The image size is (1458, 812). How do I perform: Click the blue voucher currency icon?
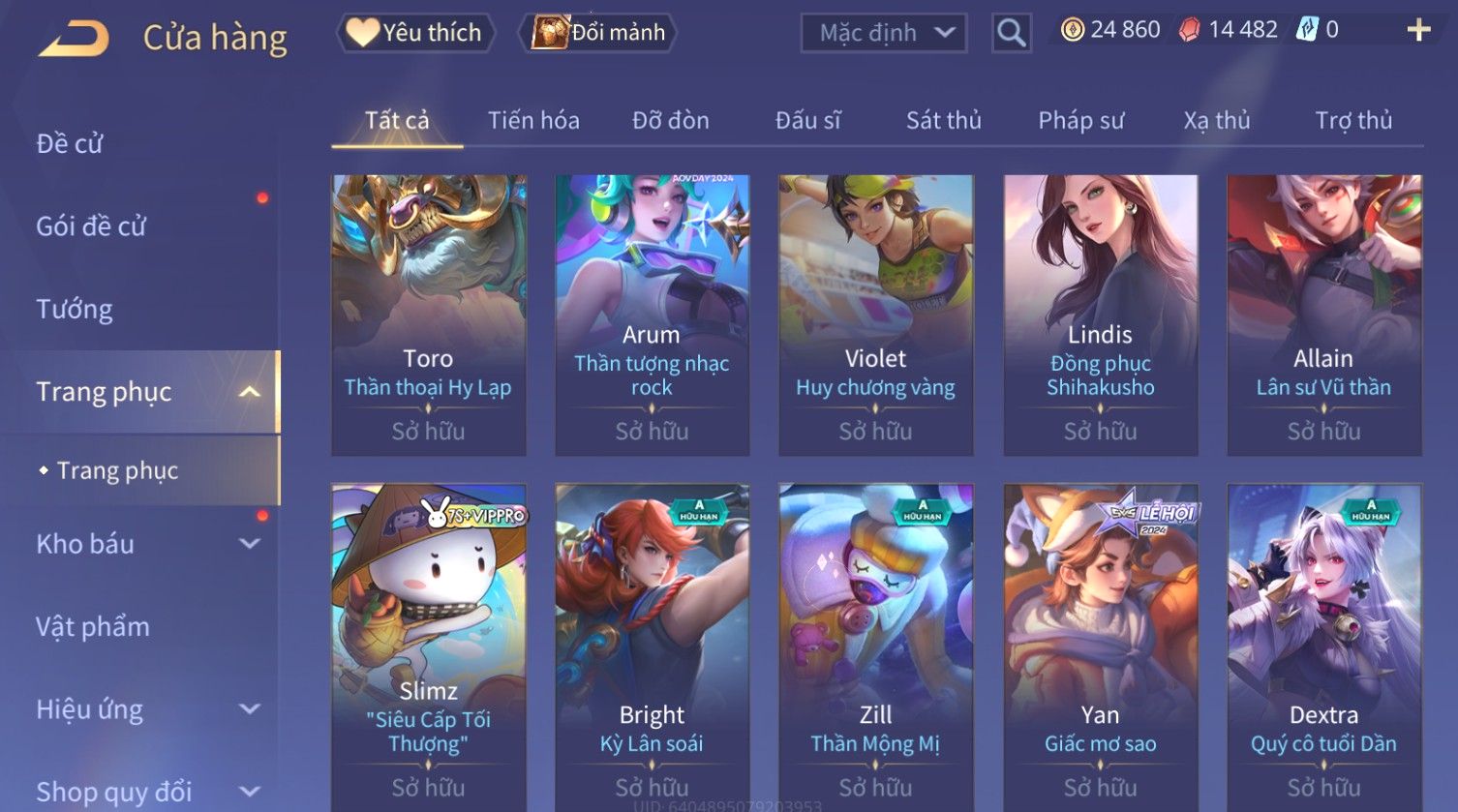tap(1307, 30)
